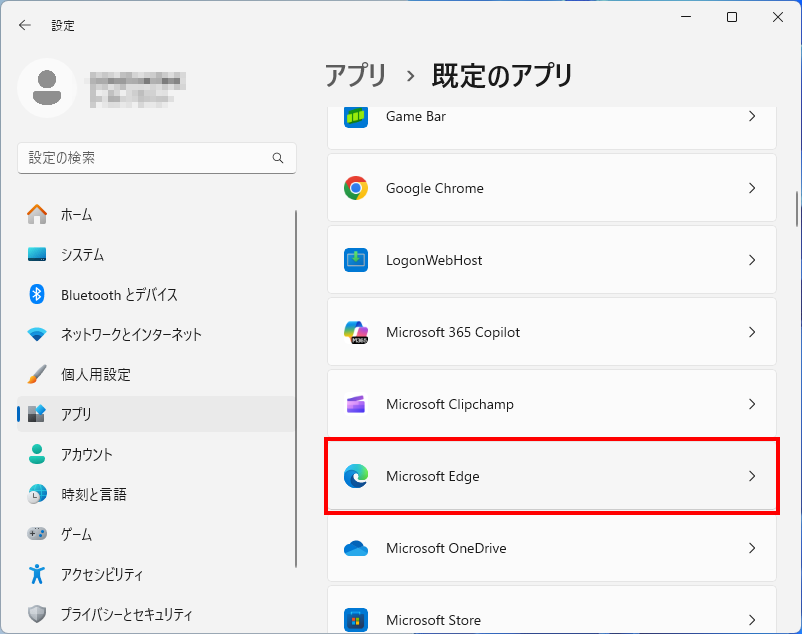Click the Microsoft OneDrive cloud icon
The width and height of the screenshot is (802, 634).
pyautogui.click(x=356, y=548)
